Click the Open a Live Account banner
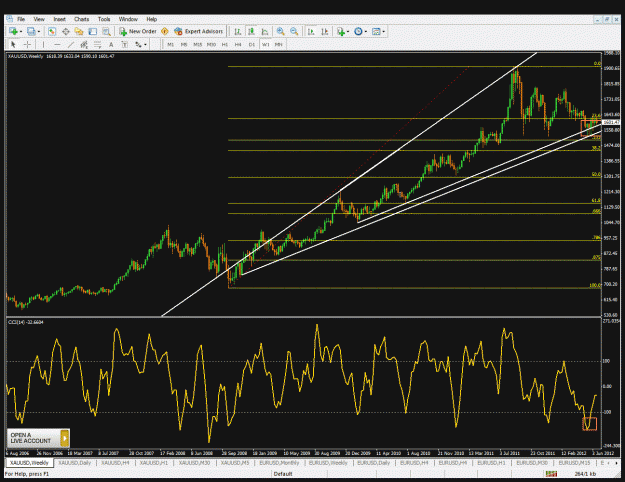The image size is (625, 482). pos(38,438)
